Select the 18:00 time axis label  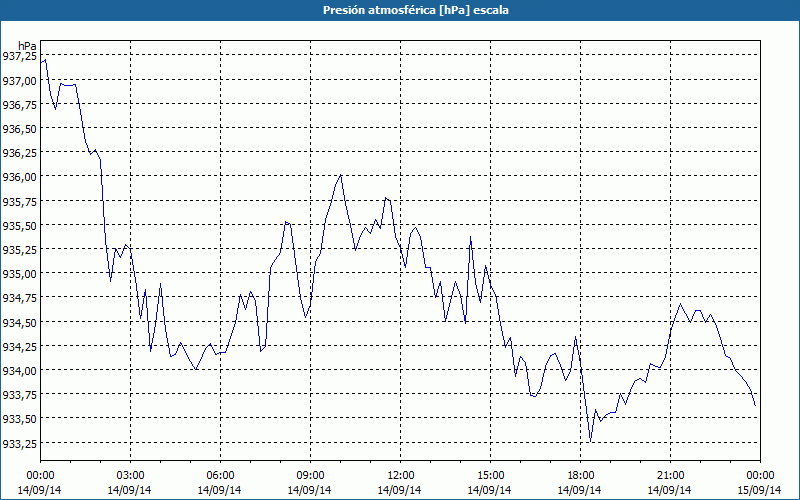(x=580, y=476)
